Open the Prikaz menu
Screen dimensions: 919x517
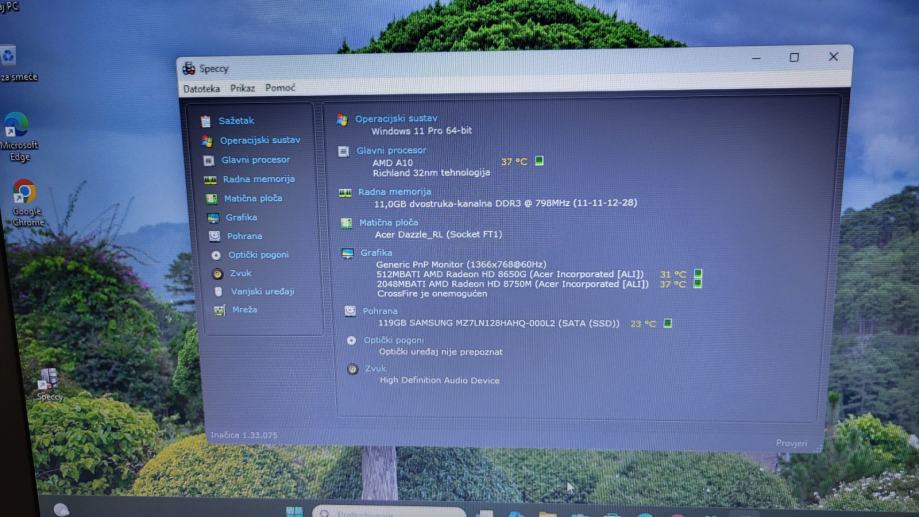[x=242, y=88]
